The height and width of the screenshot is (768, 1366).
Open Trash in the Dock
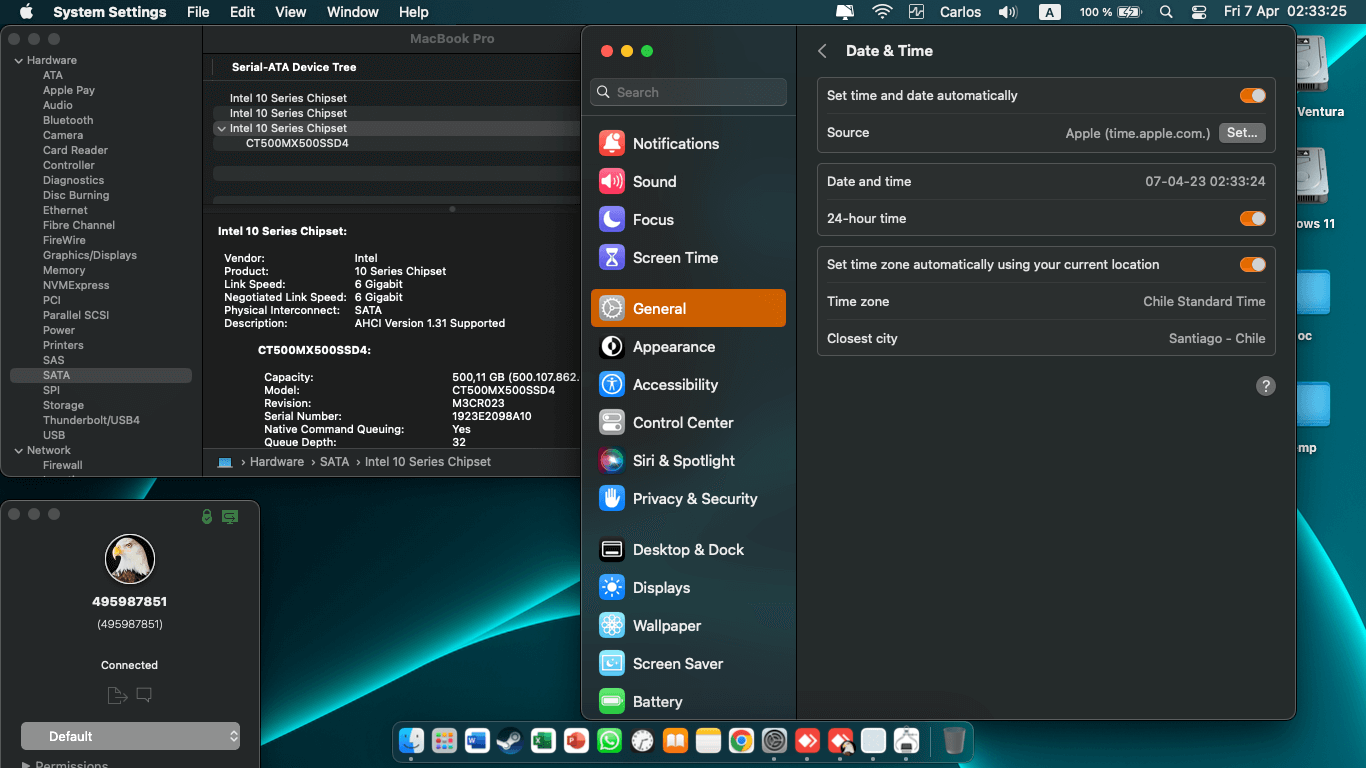[x=954, y=740]
